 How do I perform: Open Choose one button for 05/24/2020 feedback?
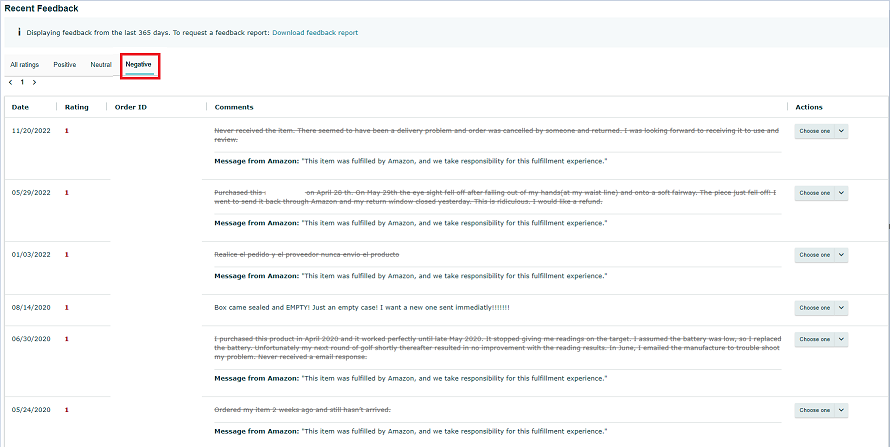815,410
